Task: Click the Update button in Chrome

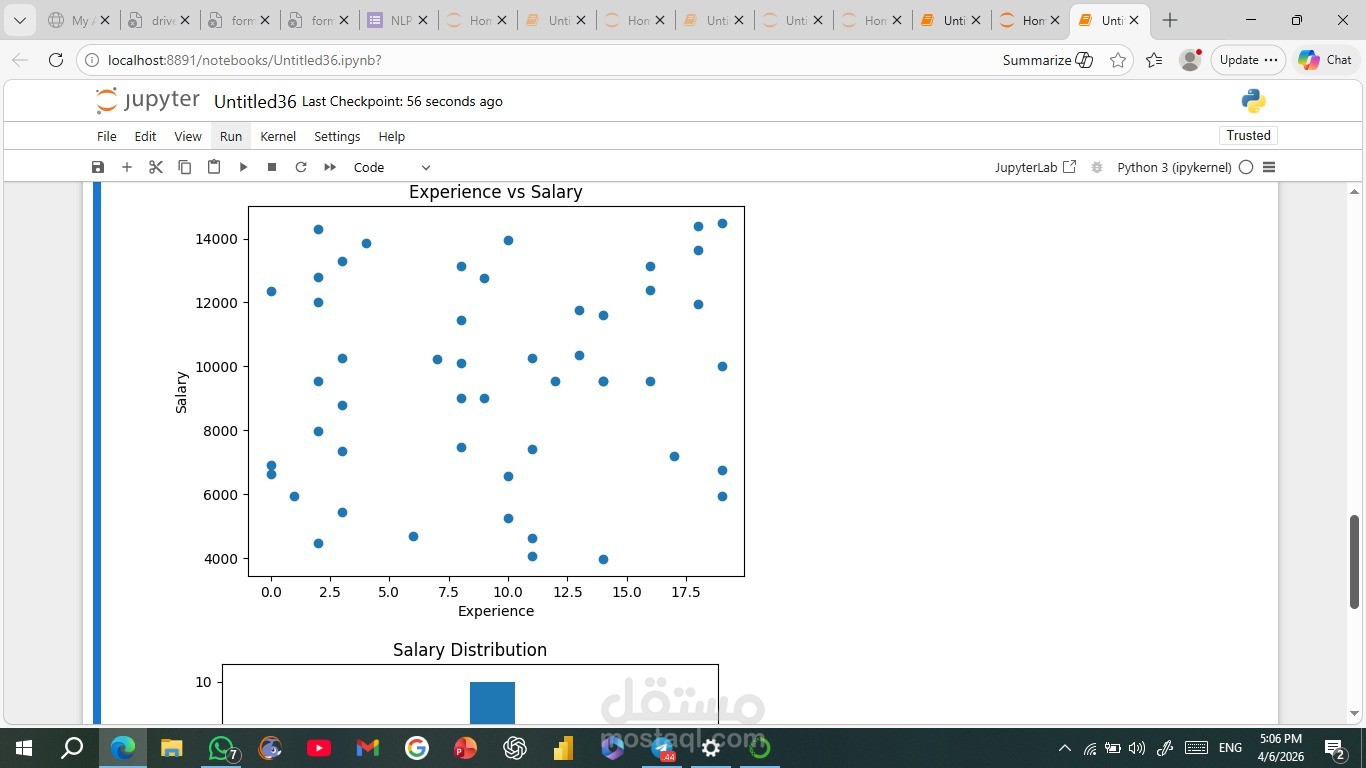Action: click(1240, 60)
